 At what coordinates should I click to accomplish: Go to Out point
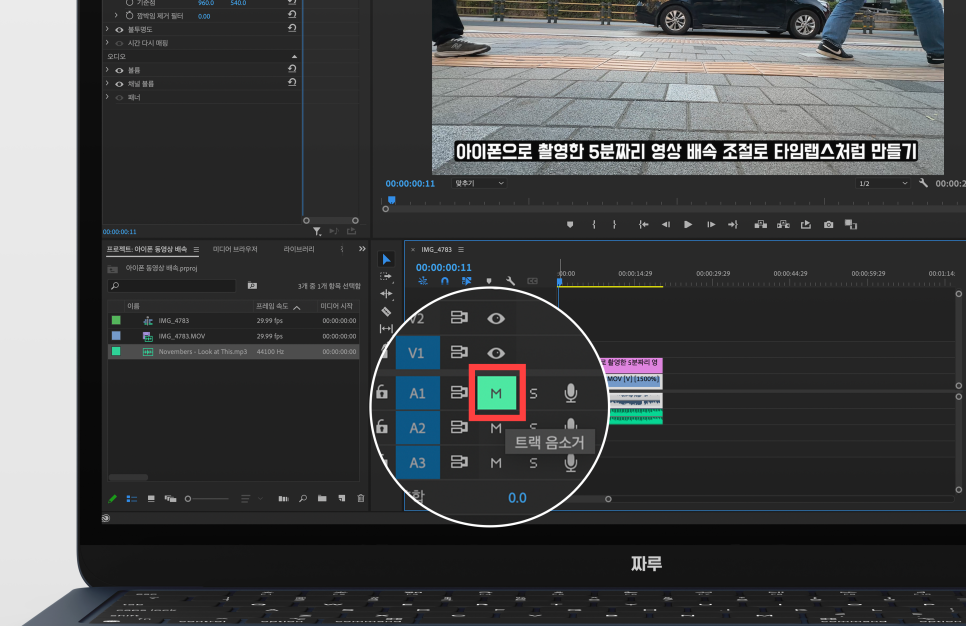click(733, 225)
